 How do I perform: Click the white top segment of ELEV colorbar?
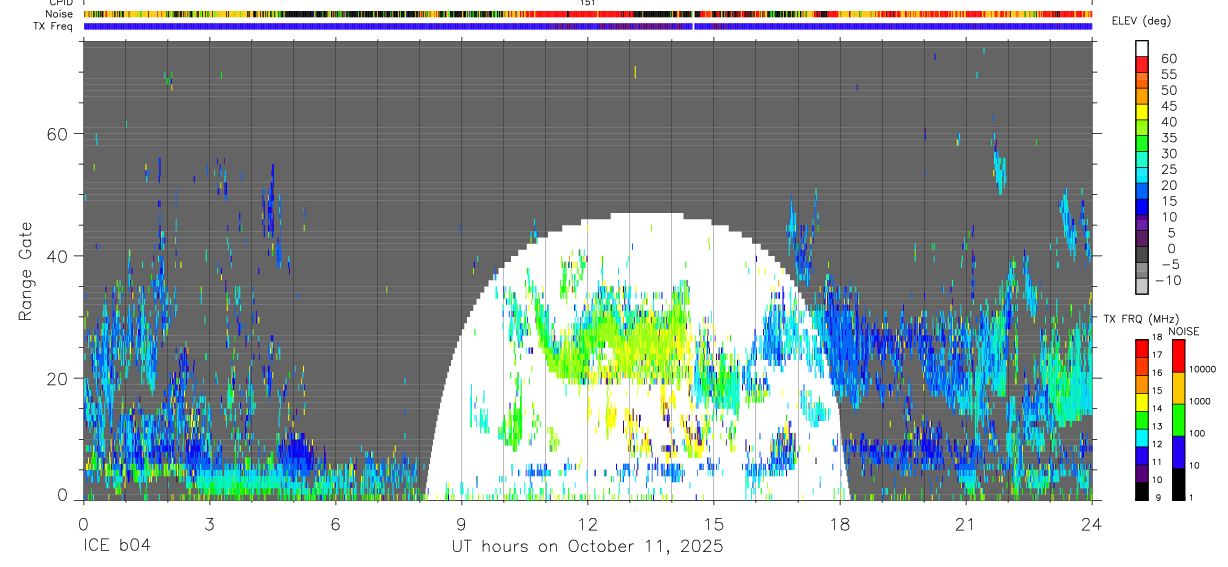tap(1142, 48)
